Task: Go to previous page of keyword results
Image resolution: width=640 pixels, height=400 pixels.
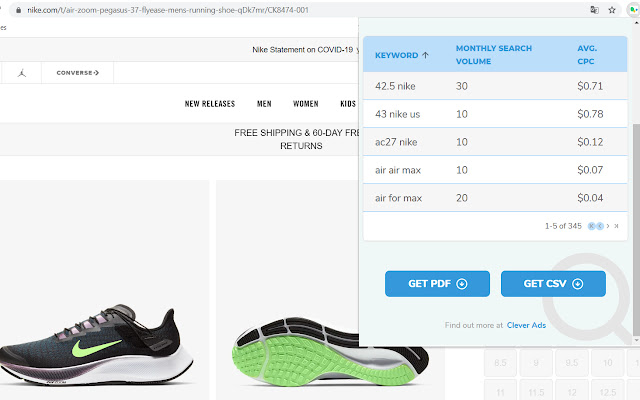Action: tap(598, 227)
